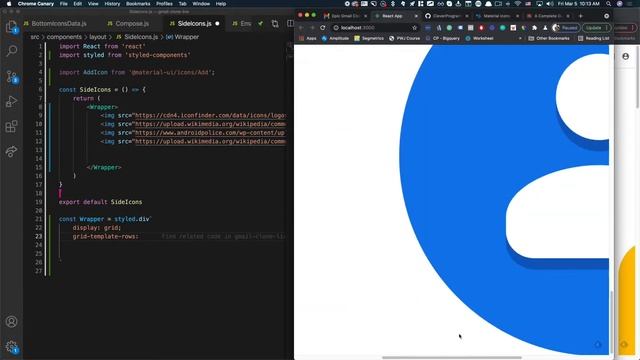Click the volume icon in the menu bar
The image size is (640, 360).
[x=550, y=4]
